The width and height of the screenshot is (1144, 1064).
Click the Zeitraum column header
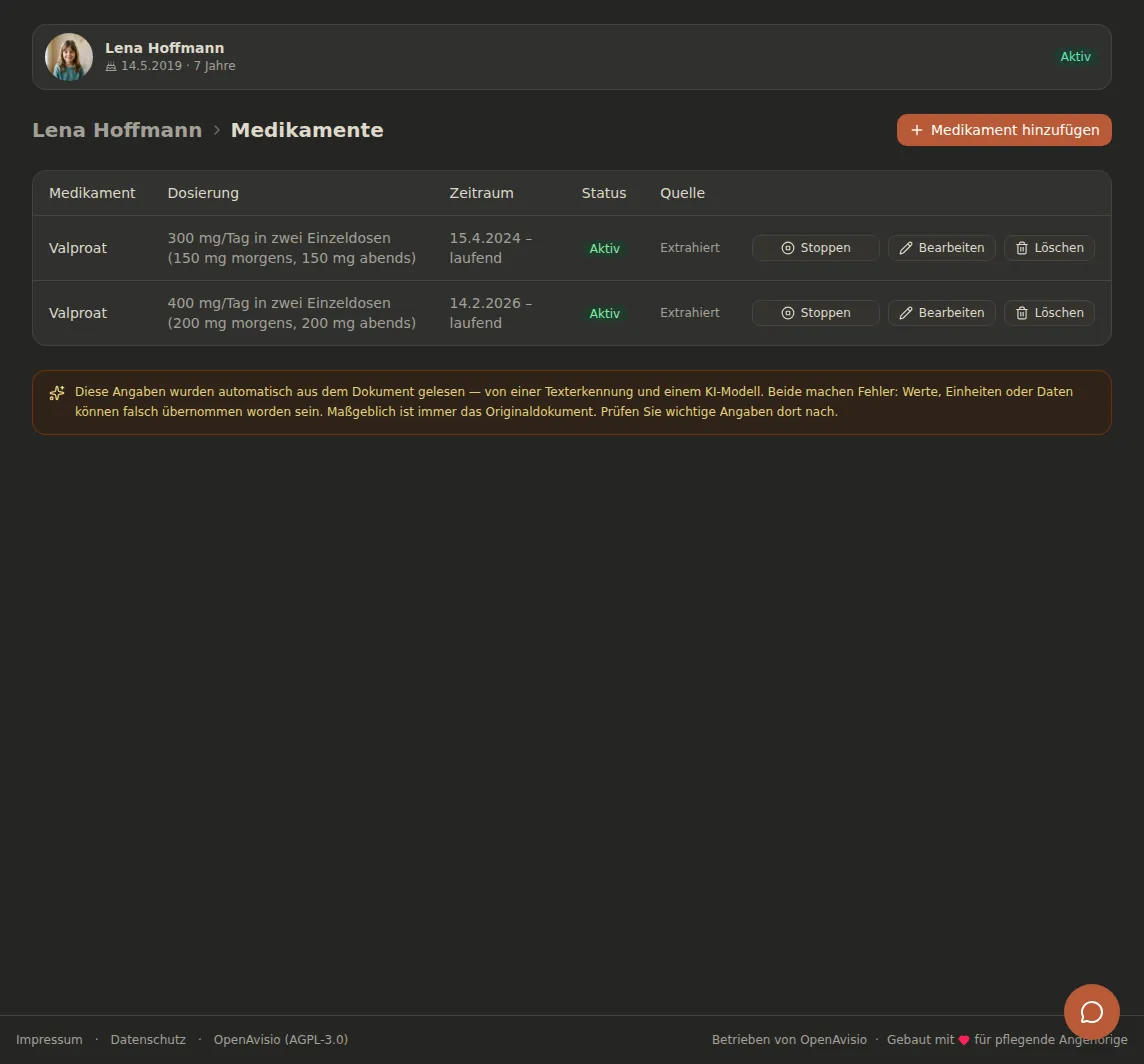(x=482, y=193)
